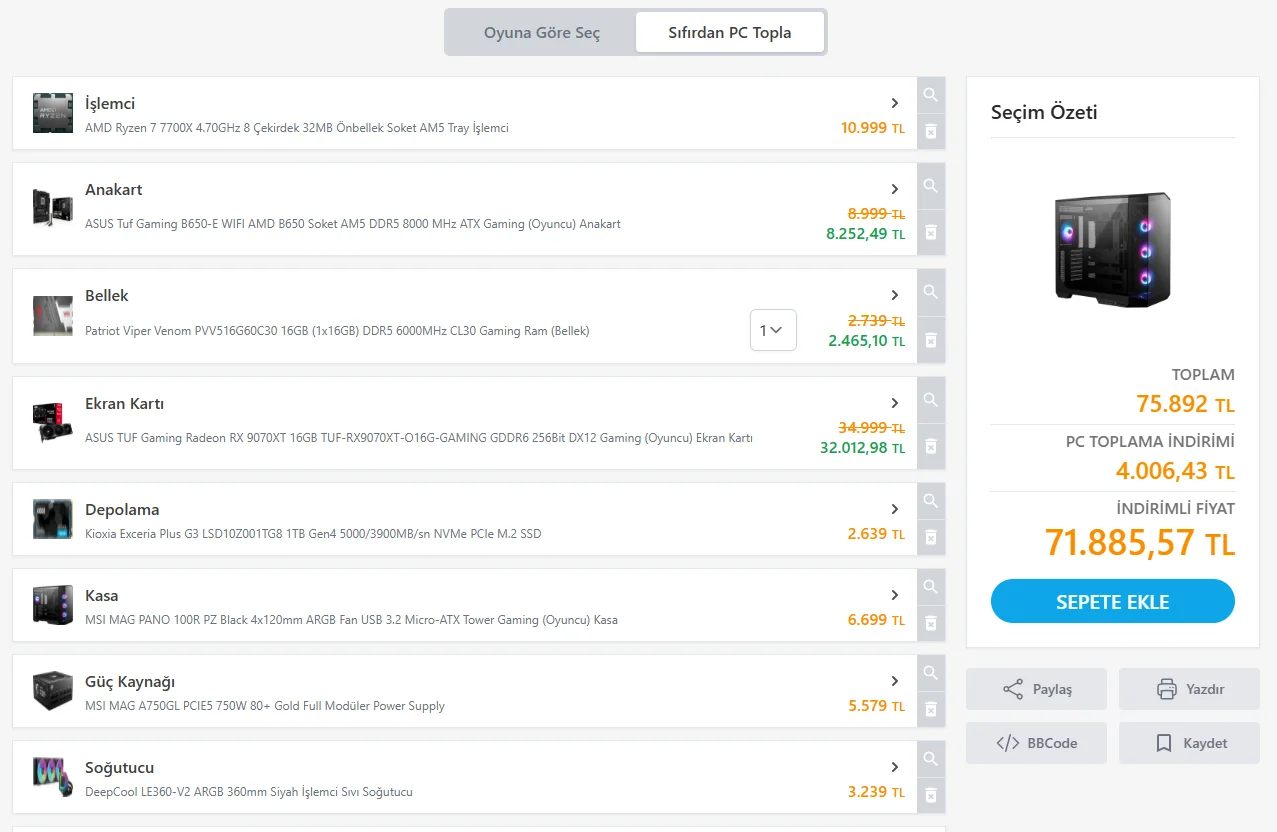Click the 71.885,57 TL discounted total
The width and height of the screenshot is (1277, 832).
tap(1140, 543)
